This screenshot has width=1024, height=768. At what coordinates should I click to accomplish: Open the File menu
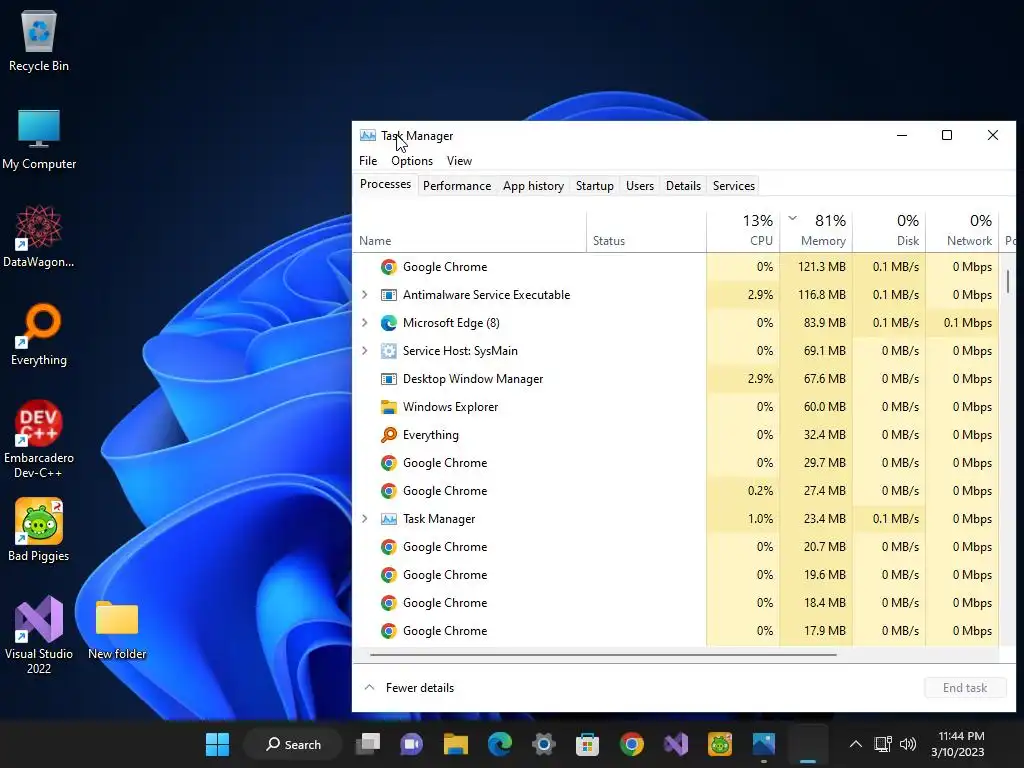[368, 161]
